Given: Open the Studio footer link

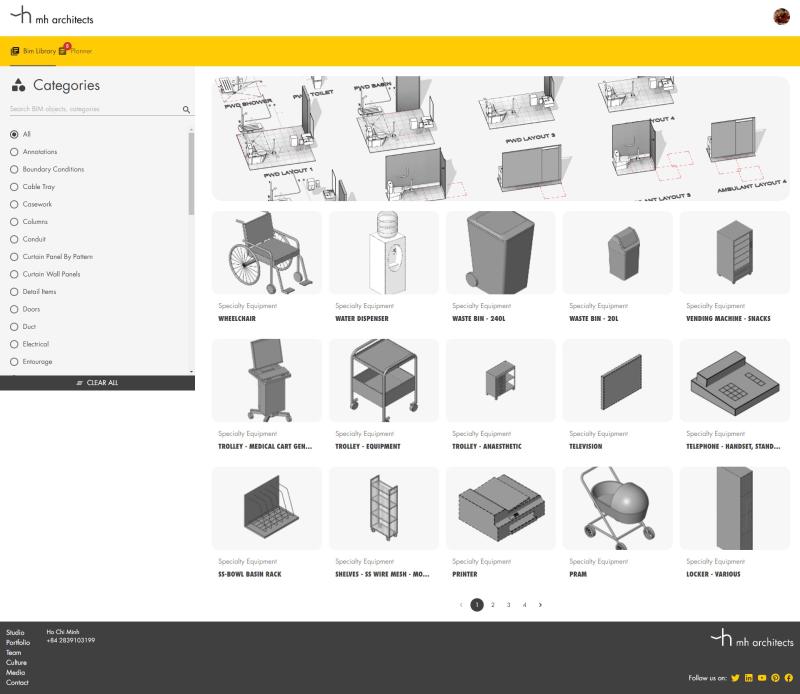Looking at the screenshot, I should 15,632.
